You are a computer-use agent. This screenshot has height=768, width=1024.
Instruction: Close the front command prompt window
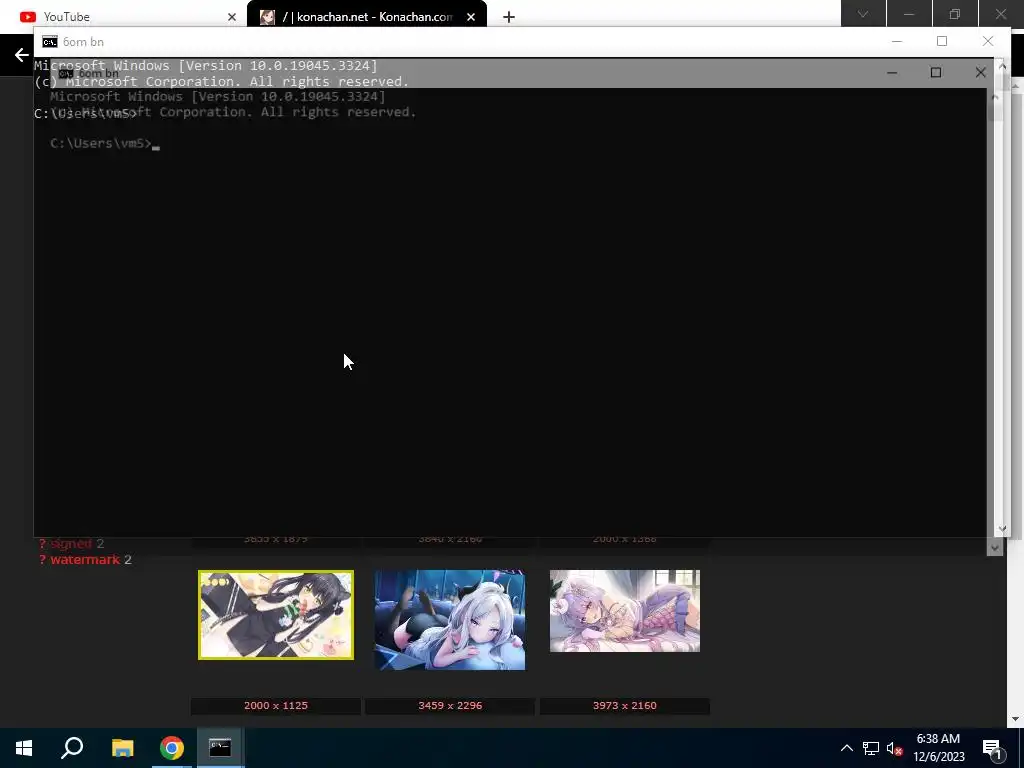pyautogui.click(x=988, y=41)
